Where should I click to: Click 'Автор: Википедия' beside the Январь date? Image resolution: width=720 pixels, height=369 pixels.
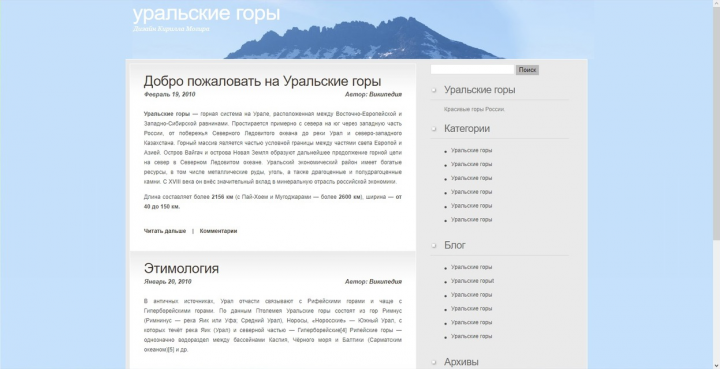pyautogui.click(x=373, y=282)
